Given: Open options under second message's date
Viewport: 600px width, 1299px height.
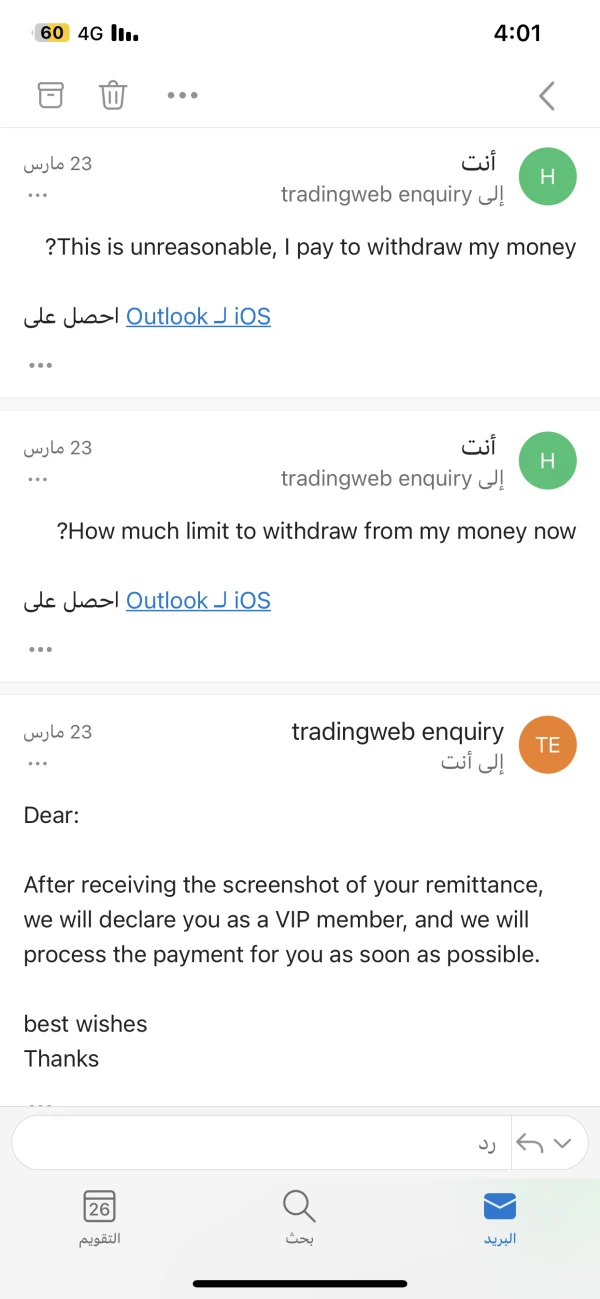Looking at the screenshot, I should 38,478.
